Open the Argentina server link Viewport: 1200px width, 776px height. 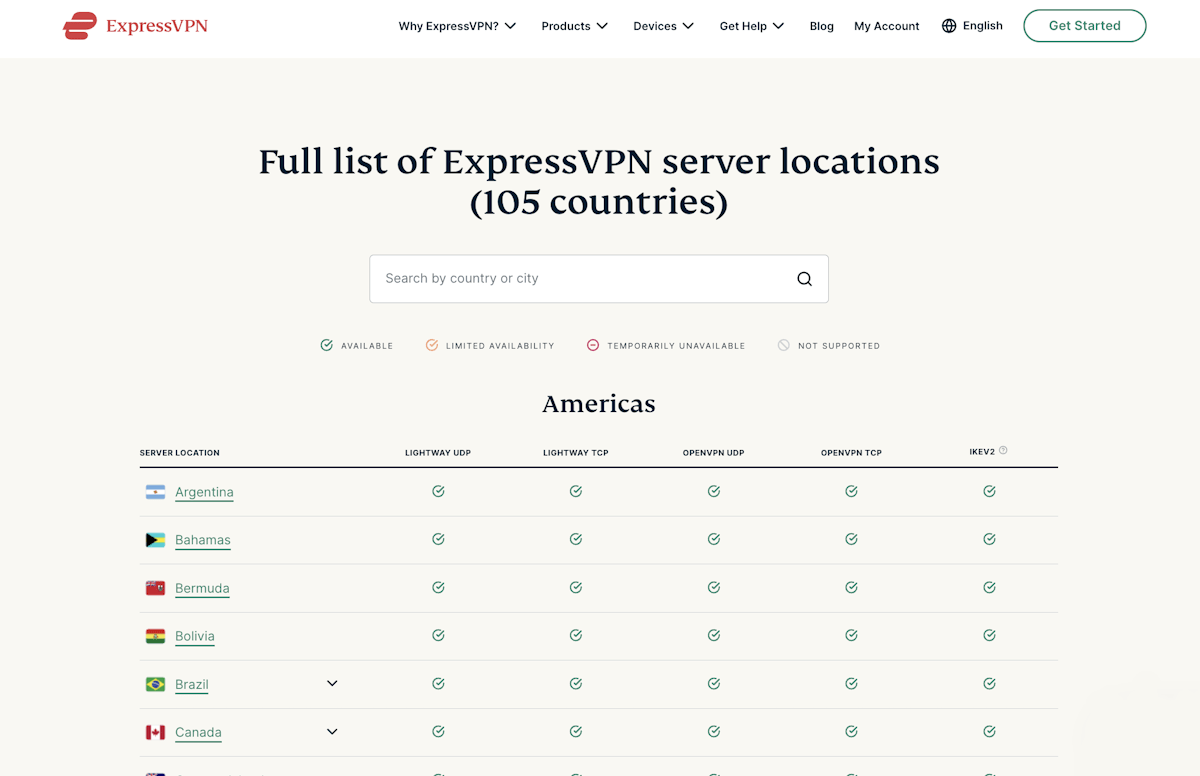[204, 492]
